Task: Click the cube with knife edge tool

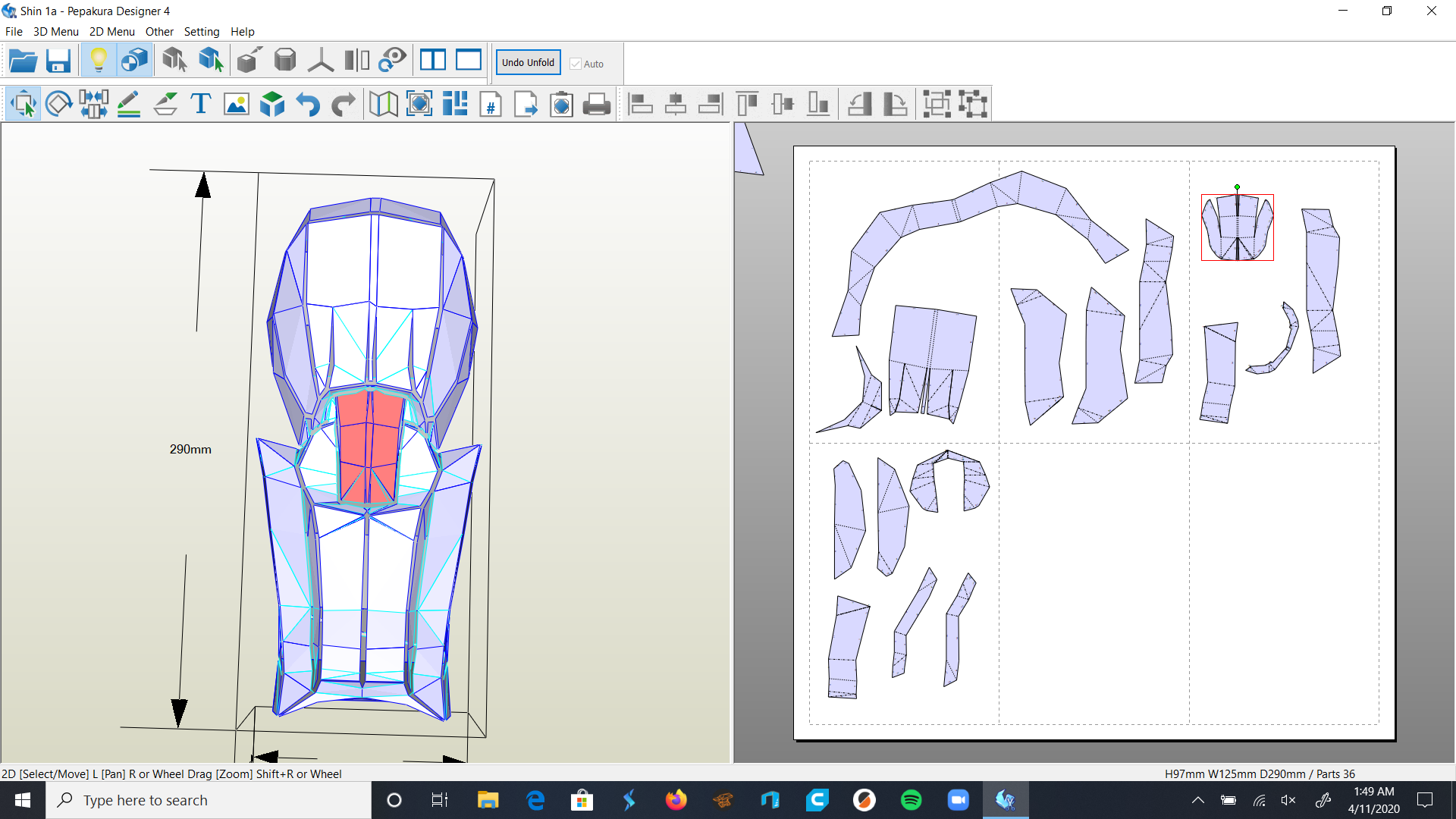Action: coord(249,61)
